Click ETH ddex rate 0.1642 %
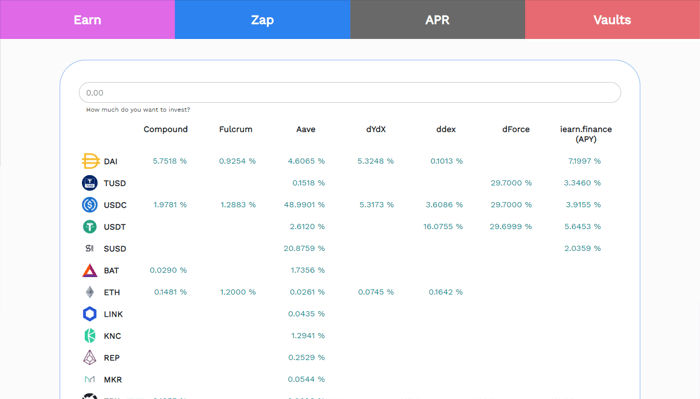Screen dimensions: 700x399 click(x=446, y=292)
